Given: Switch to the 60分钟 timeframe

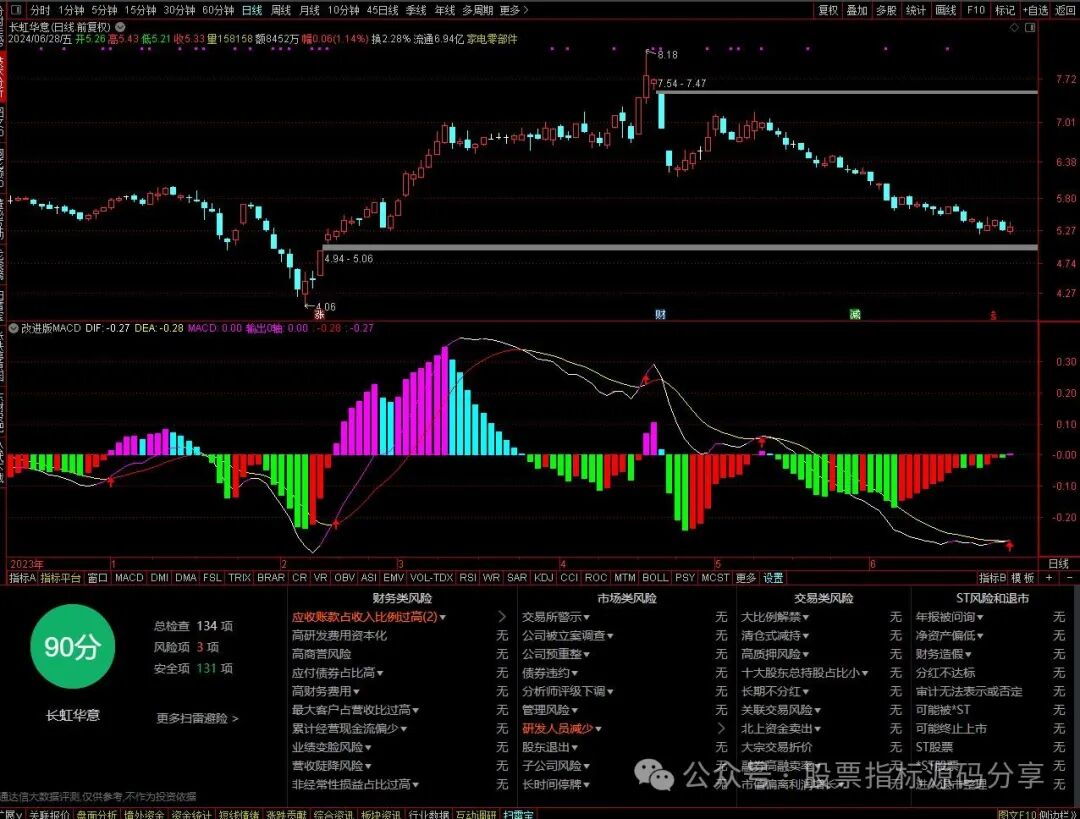Looking at the screenshot, I should [x=218, y=10].
